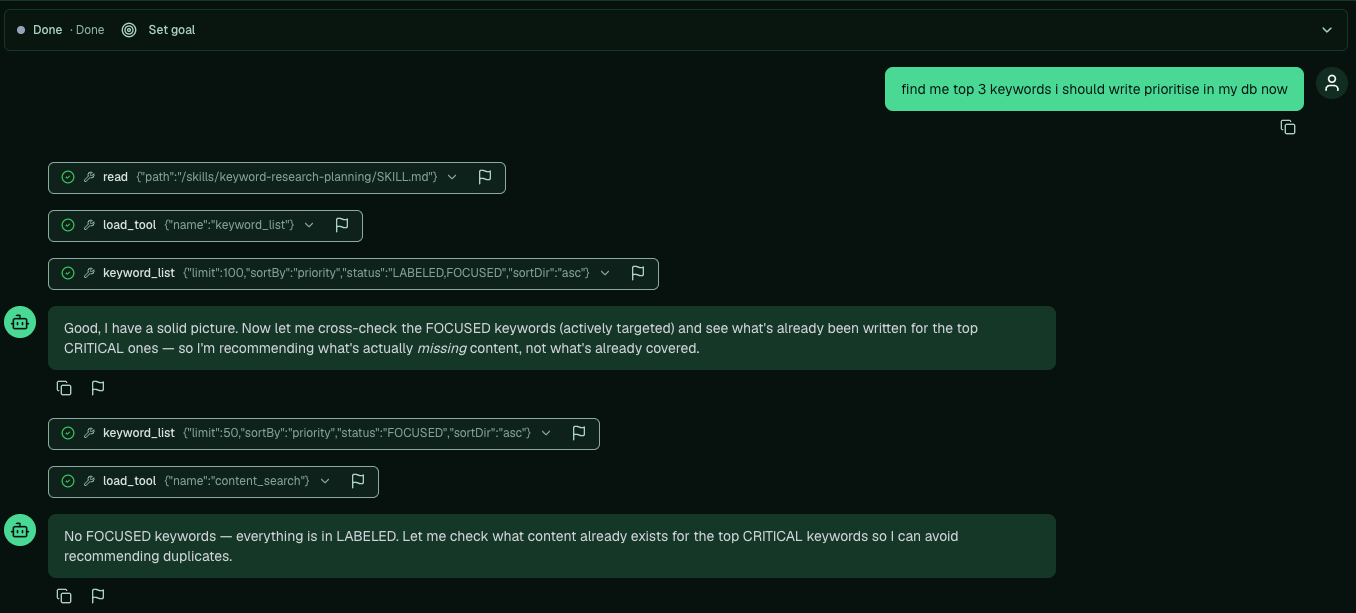Copy the 'No FOCUSED keywords' reply

point(64,596)
